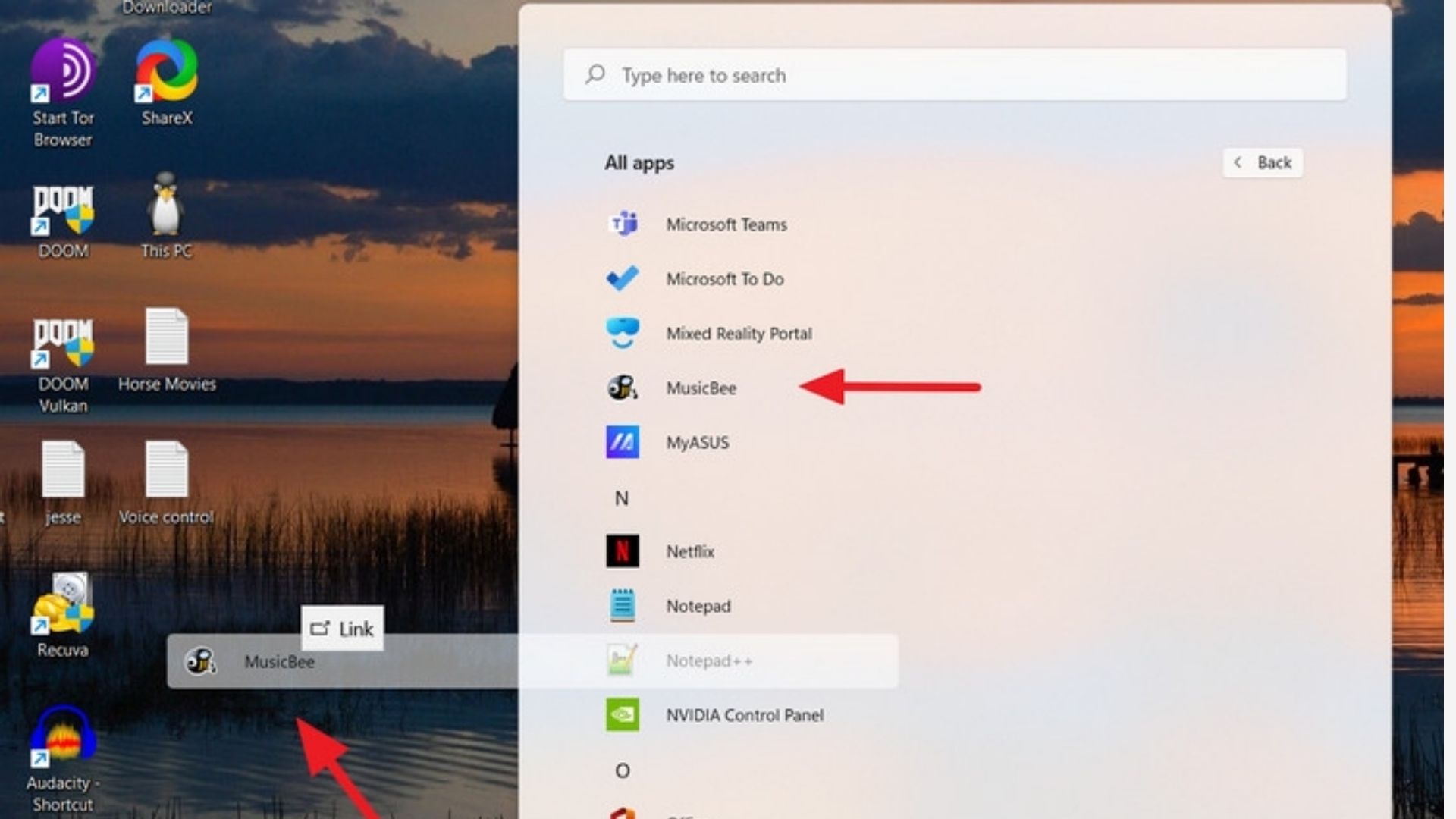Click the Microsoft To Do checkmark icon
This screenshot has width=1456, height=819.
pyautogui.click(x=623, y=278)
